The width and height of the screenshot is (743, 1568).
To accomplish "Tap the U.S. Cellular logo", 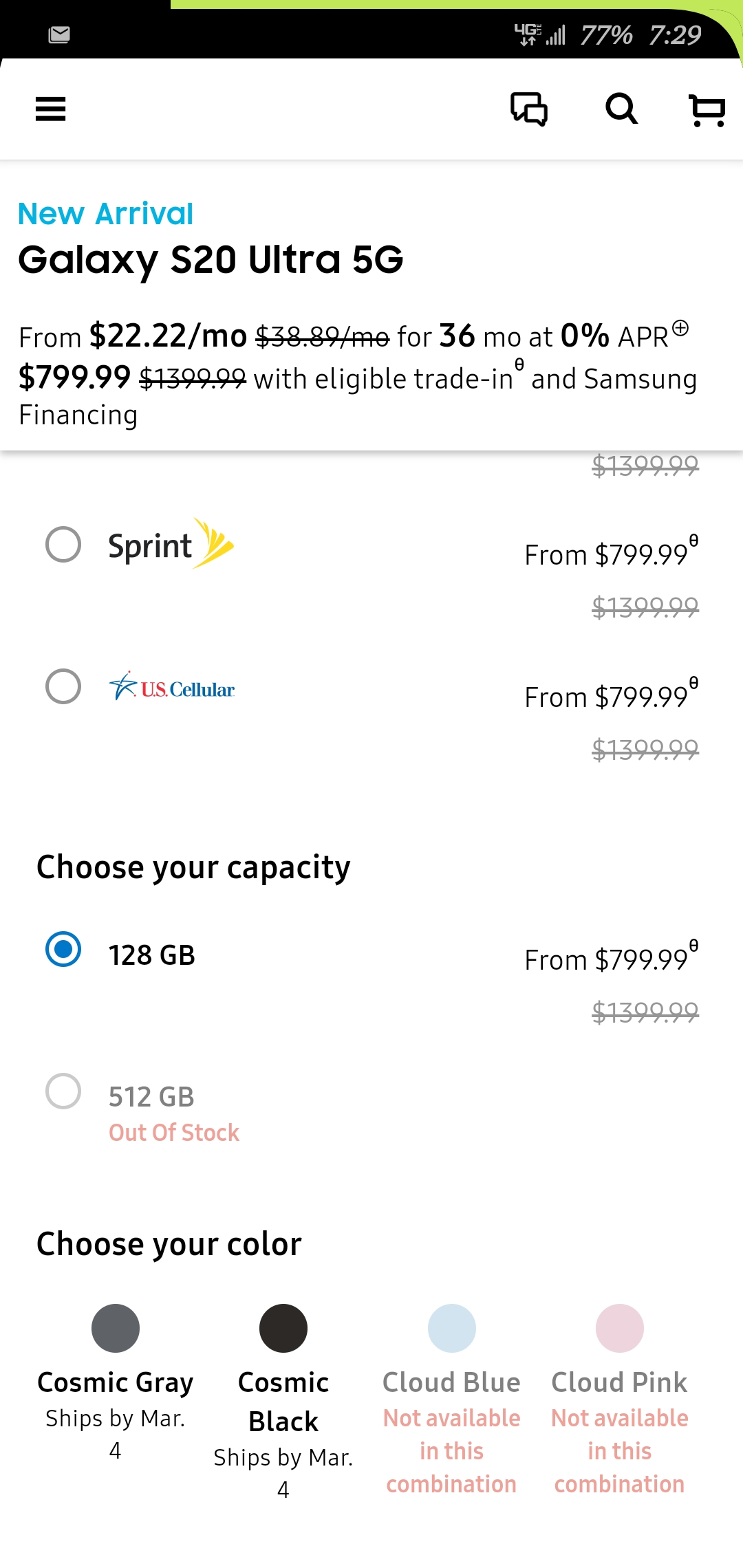I will click(172, 687).
